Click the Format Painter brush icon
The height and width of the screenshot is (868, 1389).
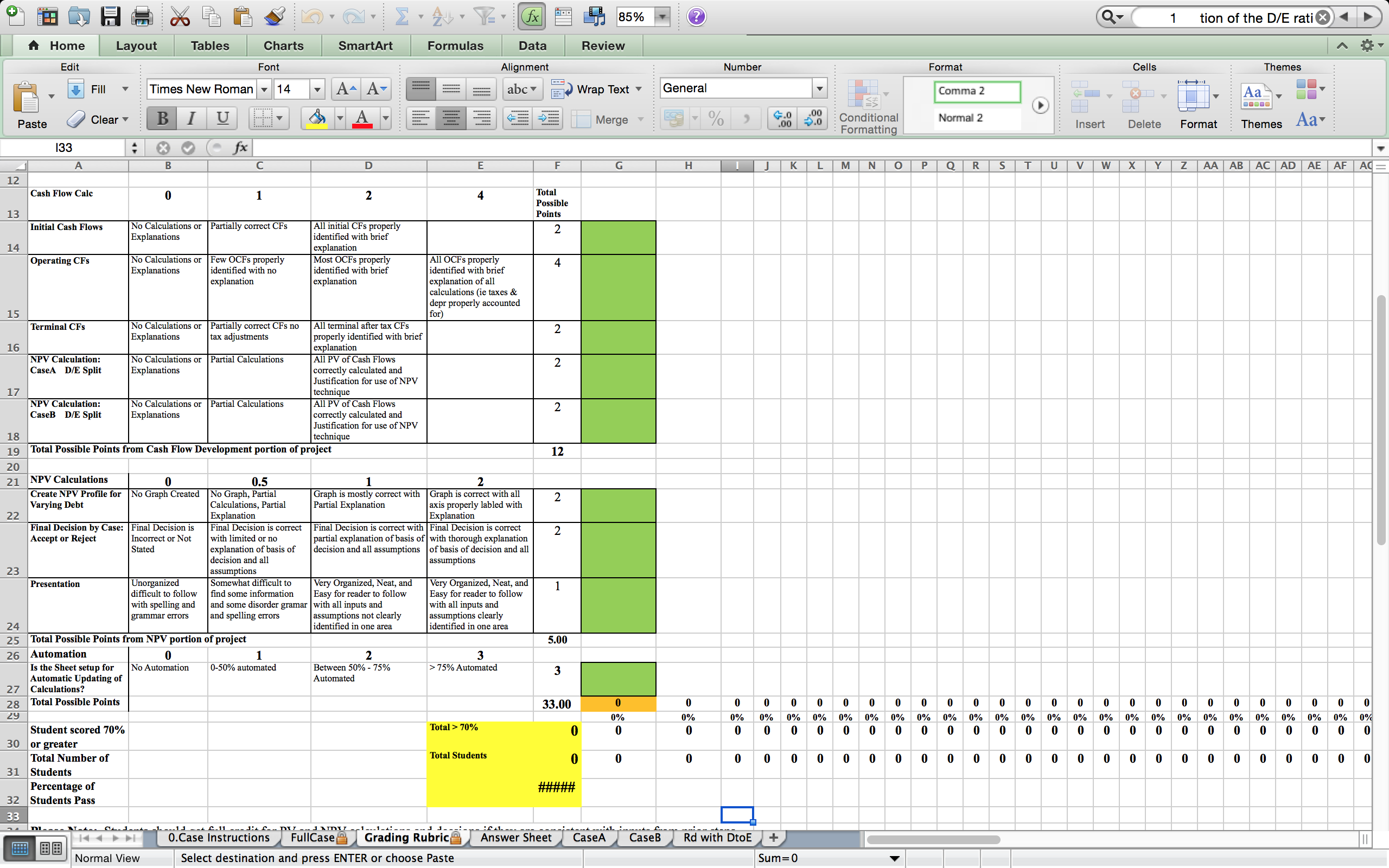(x=275, y=17)
